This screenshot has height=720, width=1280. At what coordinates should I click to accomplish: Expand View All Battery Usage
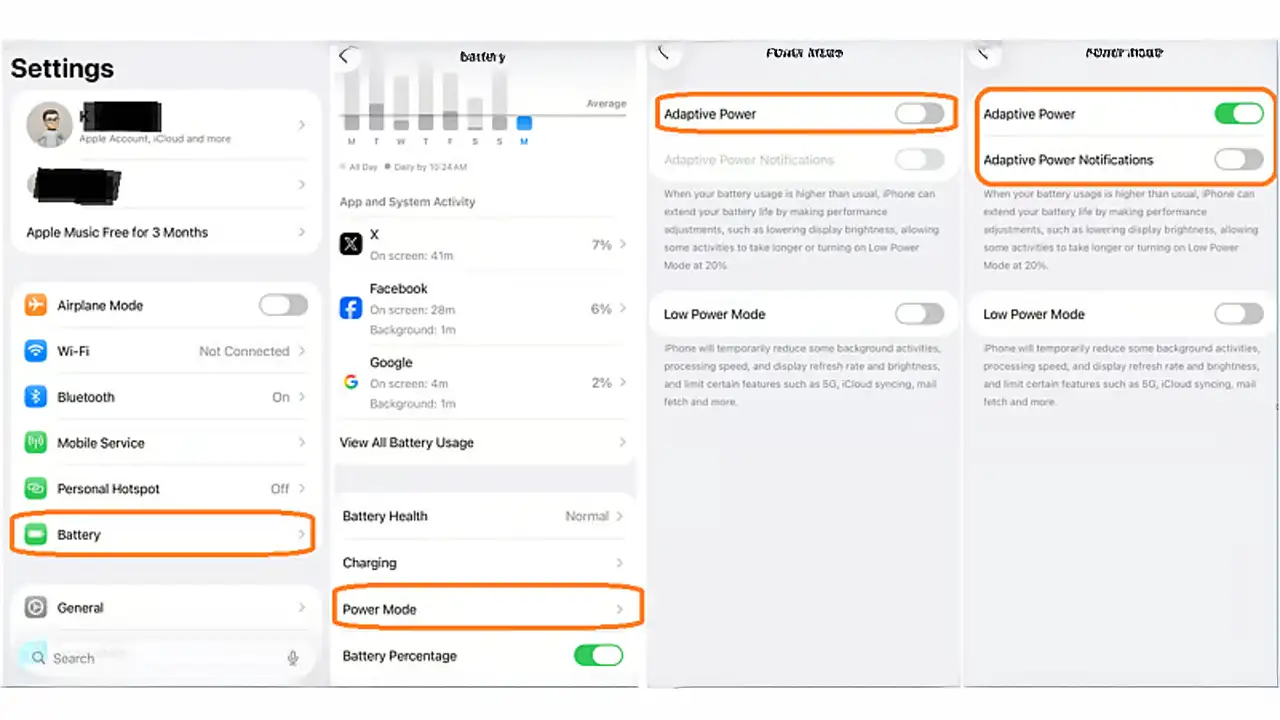pyautogui.click(x=483, y=442)
